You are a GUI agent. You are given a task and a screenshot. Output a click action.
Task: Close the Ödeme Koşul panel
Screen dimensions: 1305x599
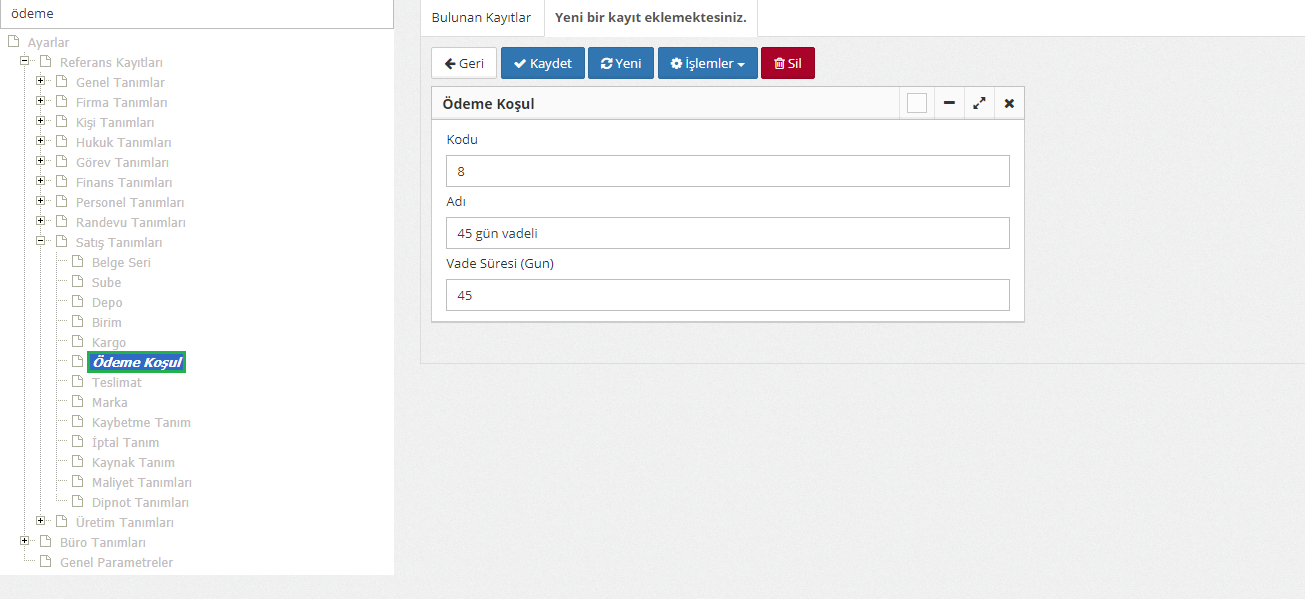1009,103
